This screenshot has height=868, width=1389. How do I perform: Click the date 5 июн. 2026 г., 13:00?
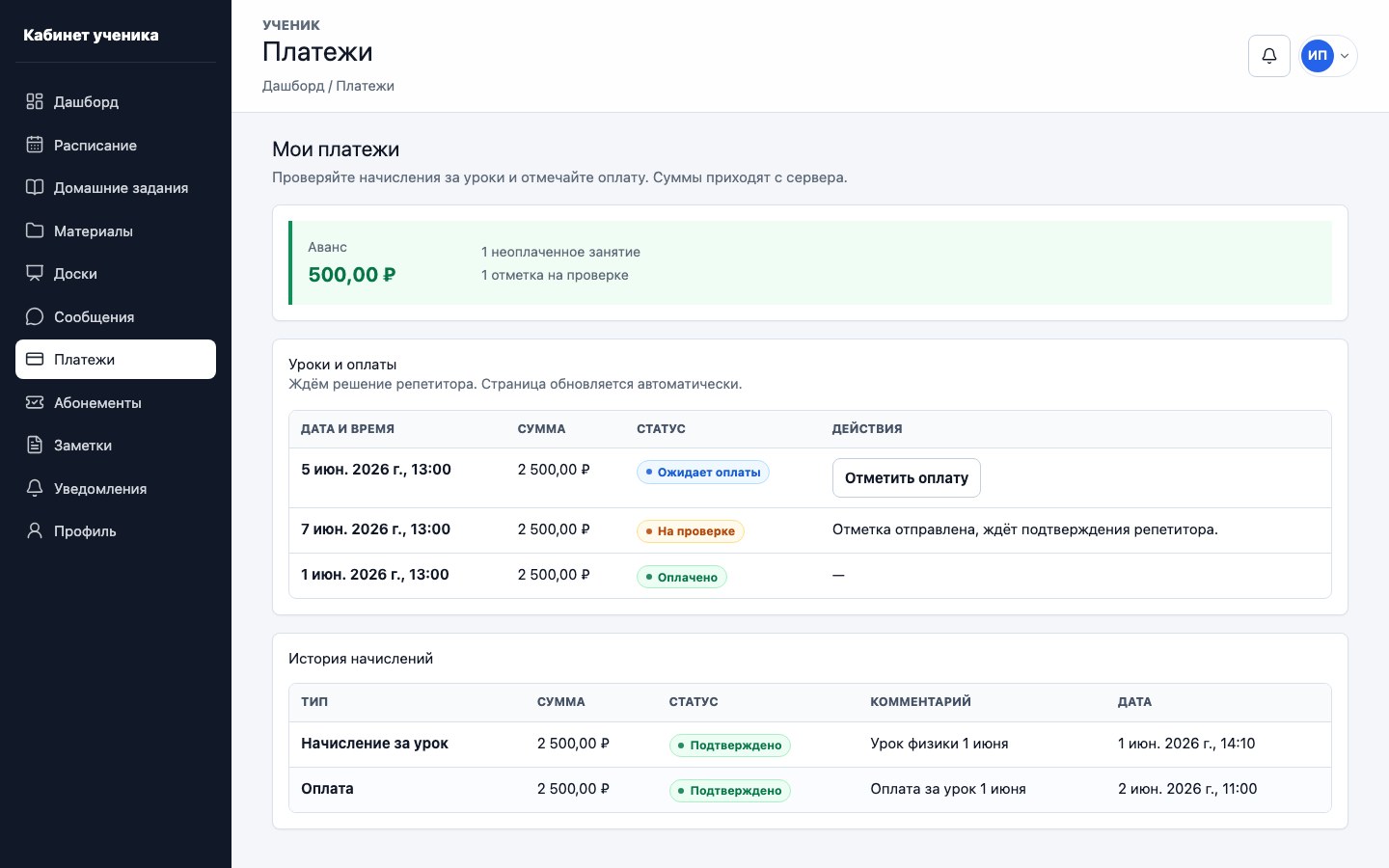(x=376, y=470)
